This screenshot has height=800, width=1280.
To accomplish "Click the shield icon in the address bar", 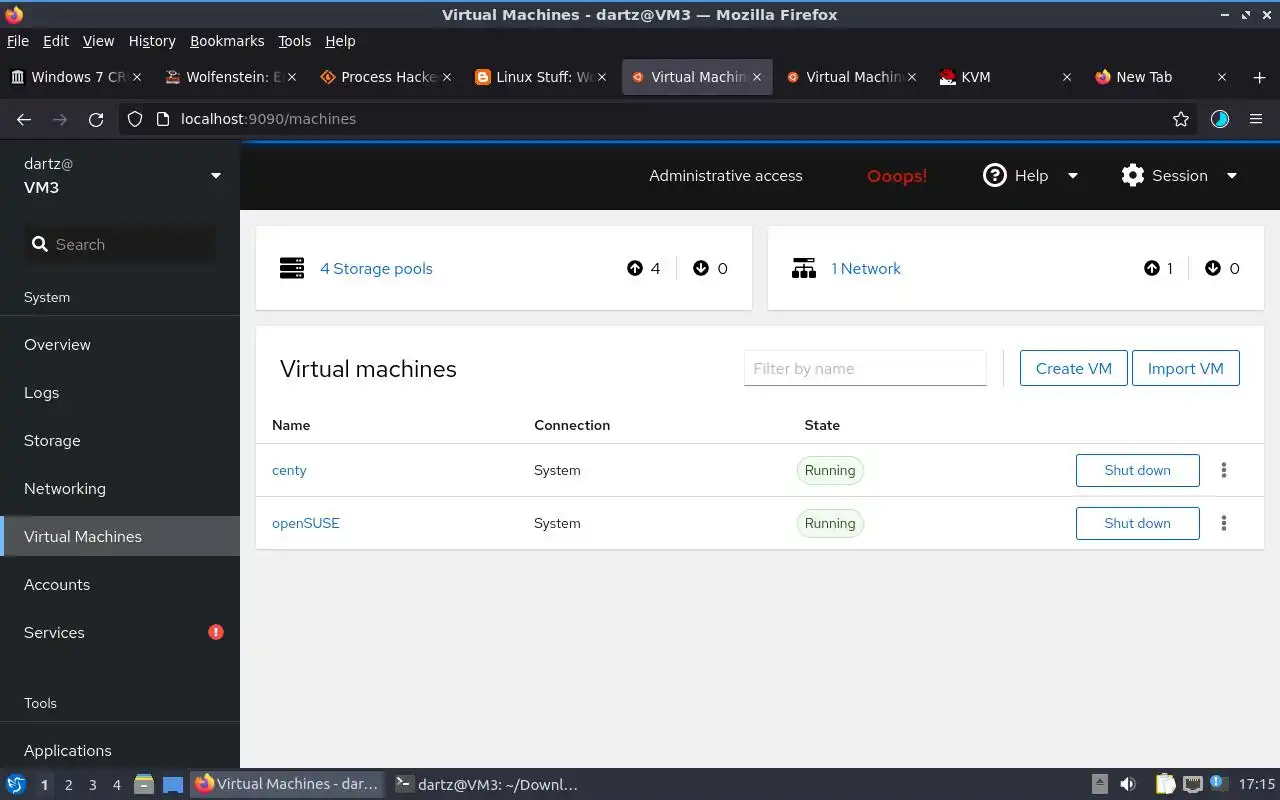I will pyautogui.click(x=136, y=119).
